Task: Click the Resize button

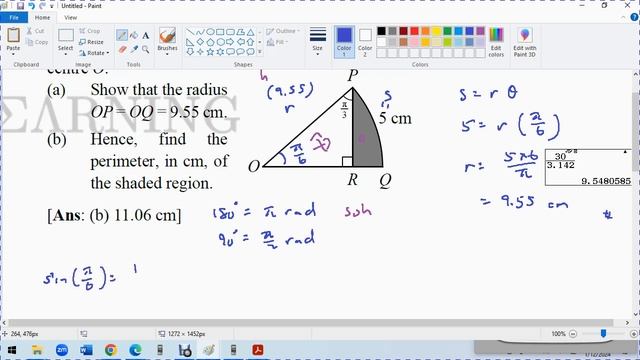Action: click(x=91, y=42)
